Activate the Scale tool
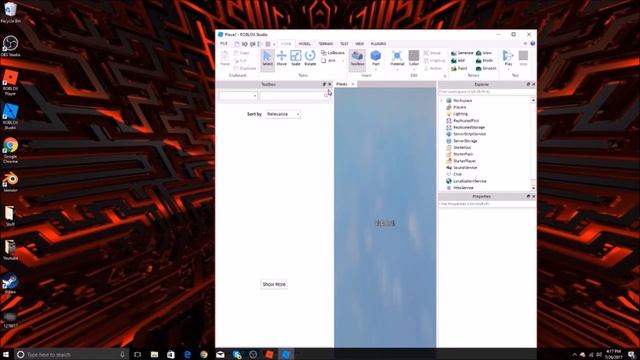Viewport: 640px width, 360px height. [x=296, y=58]
